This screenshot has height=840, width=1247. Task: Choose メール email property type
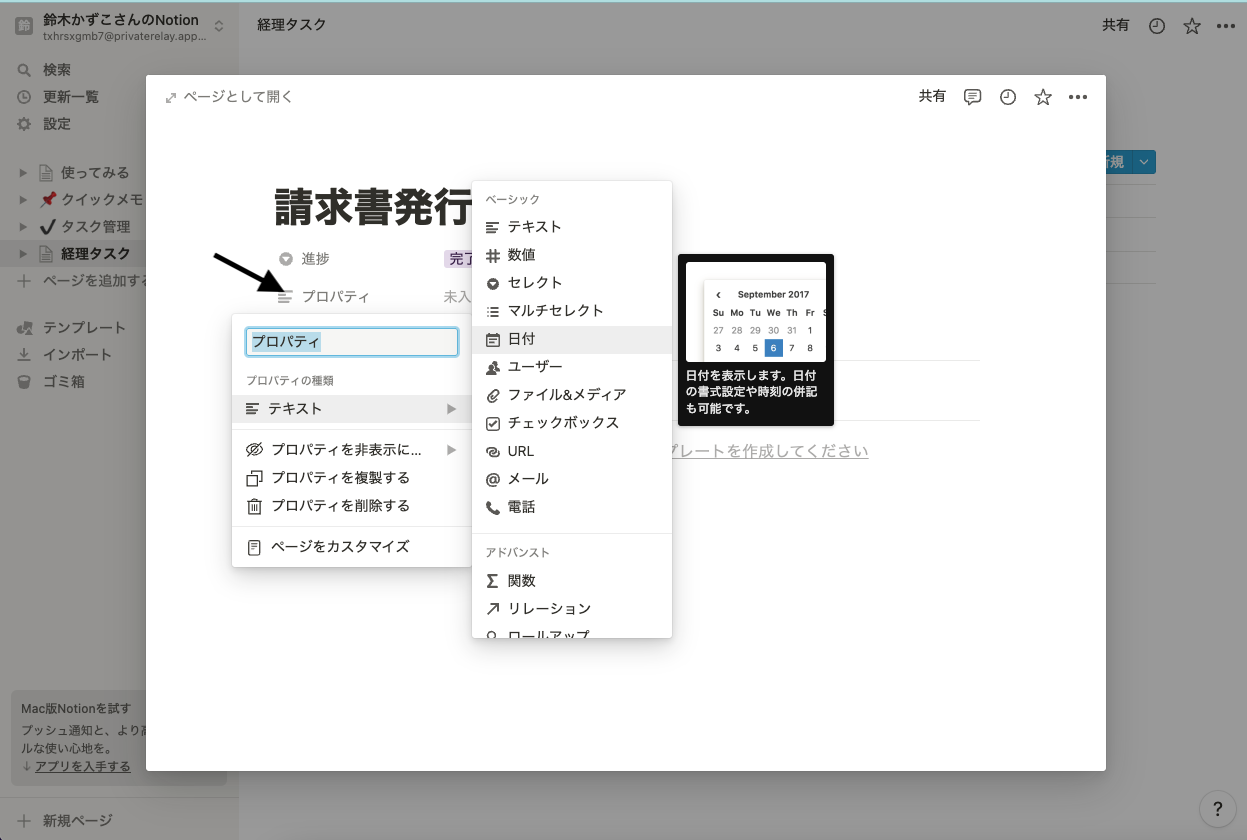tap(572, 479)
